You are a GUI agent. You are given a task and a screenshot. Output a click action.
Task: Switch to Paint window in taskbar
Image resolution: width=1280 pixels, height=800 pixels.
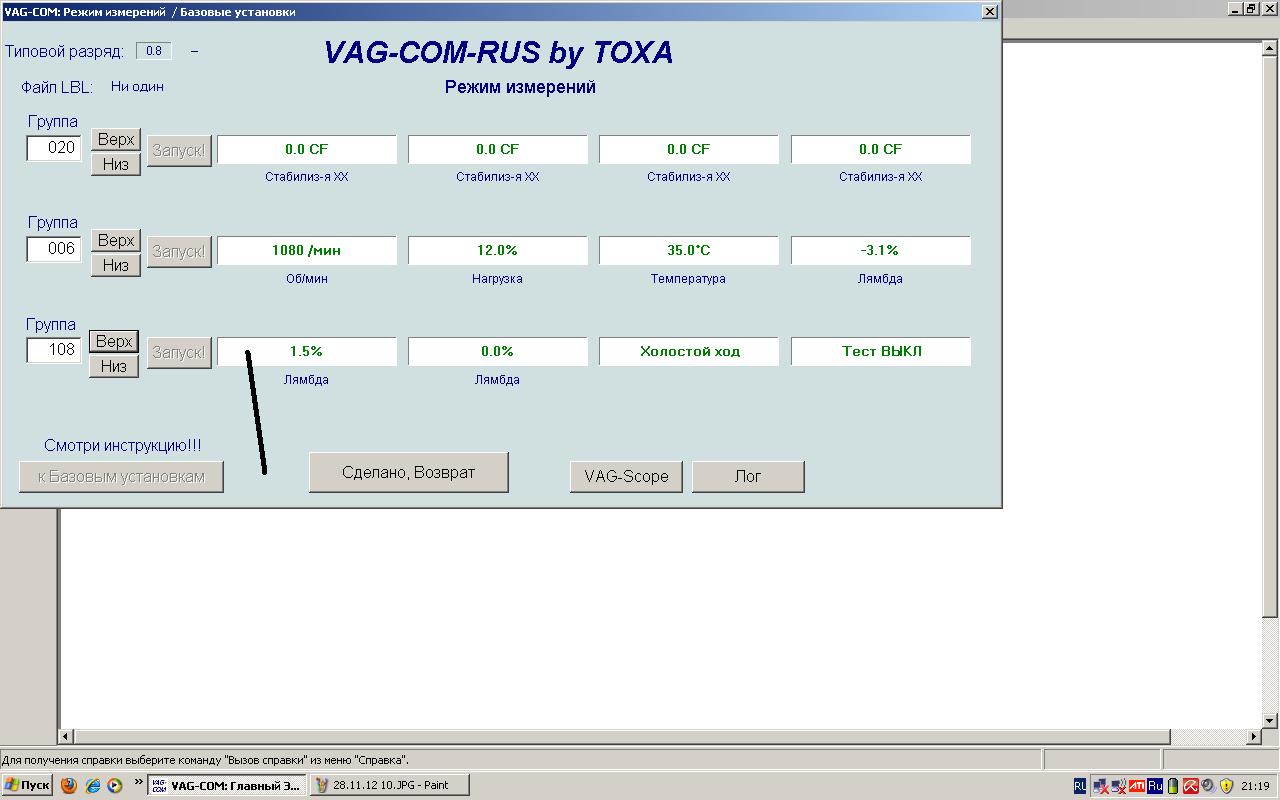pos(389,785)
